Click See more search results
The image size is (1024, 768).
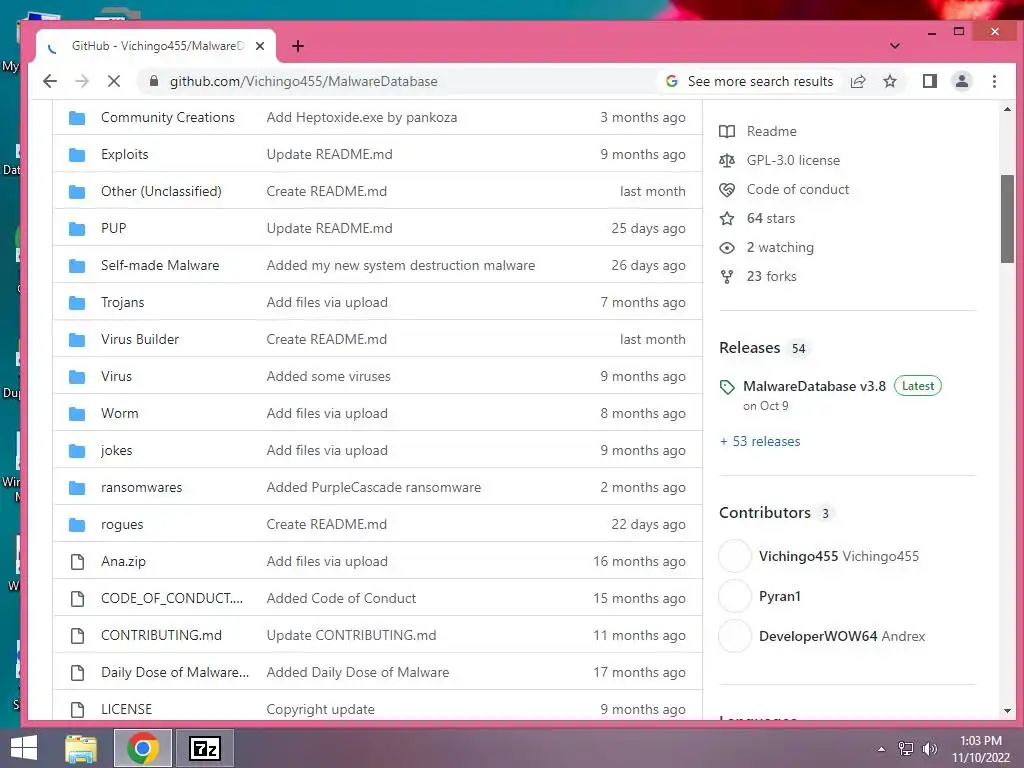[x=750, y=81]
